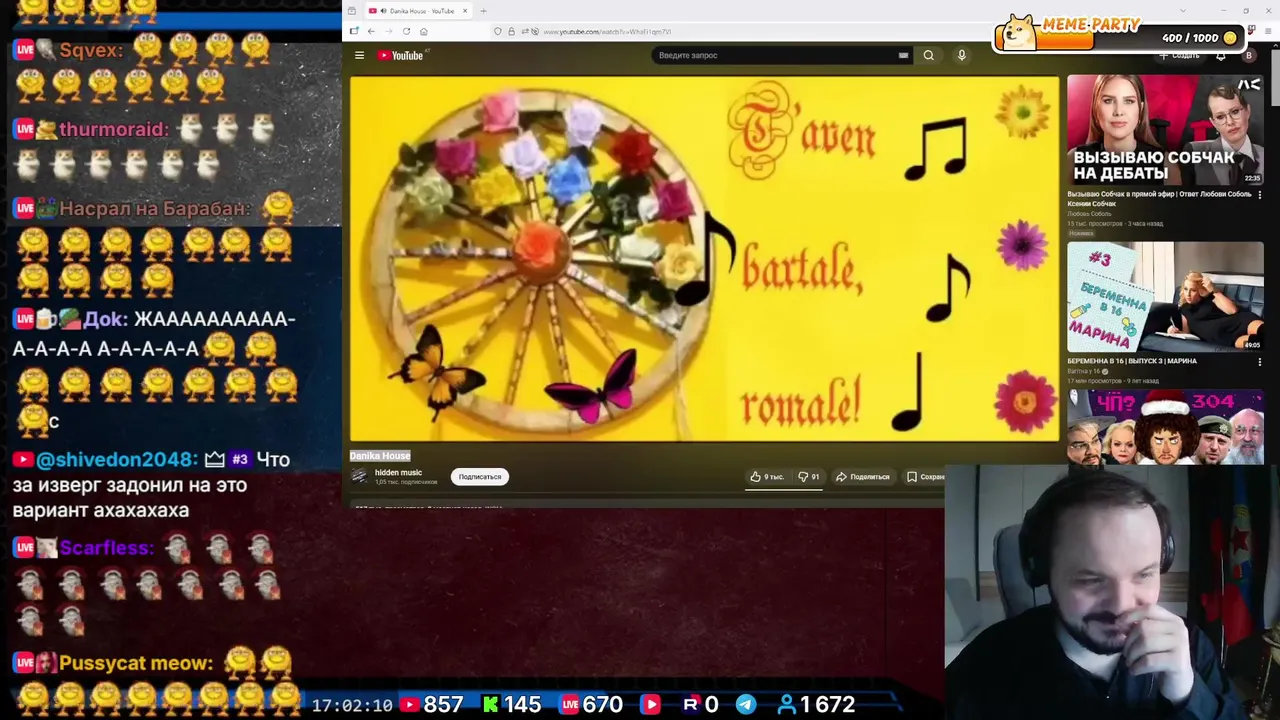Viewport: 1280px width, 720px height.
Task: Click the webcam overlay of the streamer
Action: coord(1112,592)
